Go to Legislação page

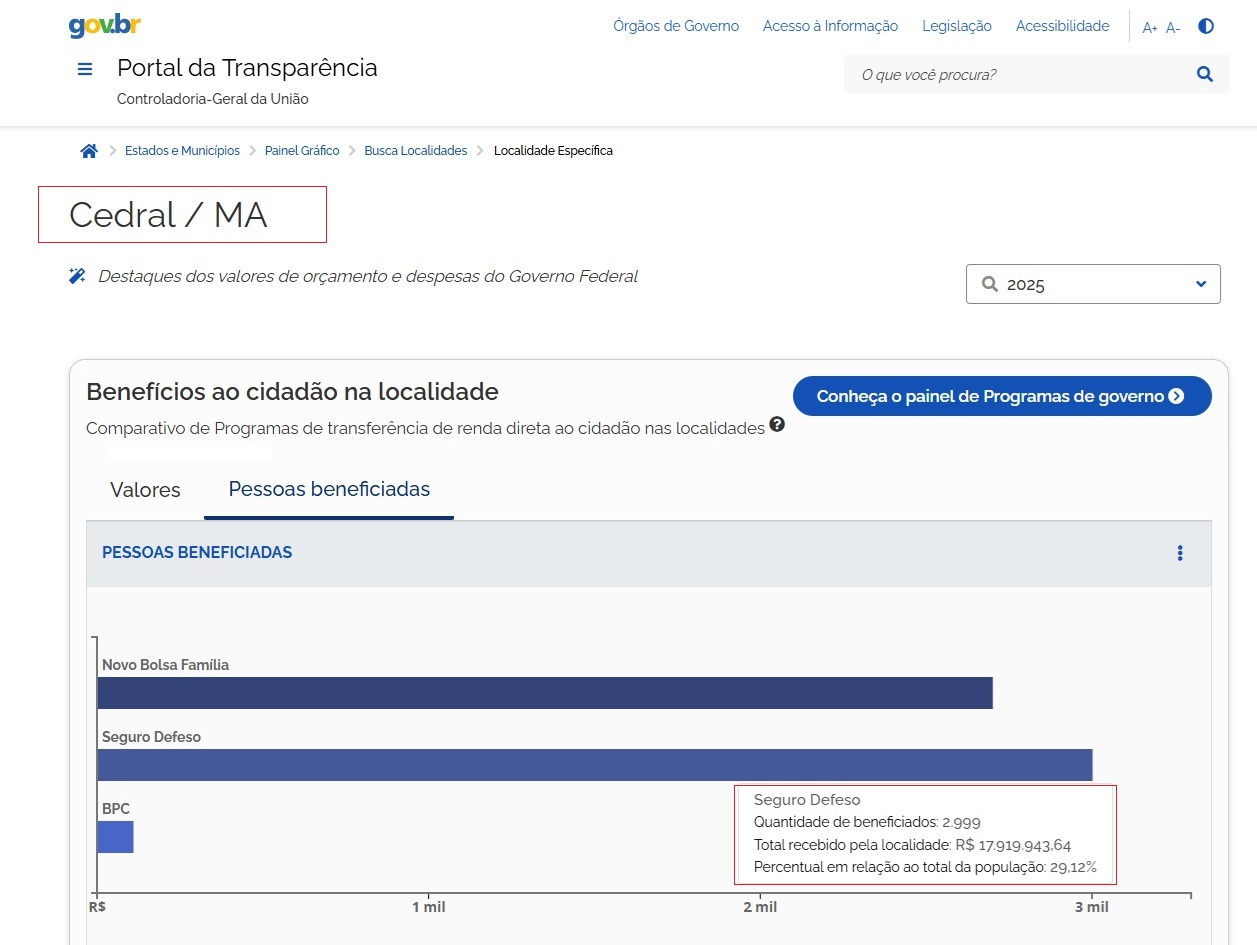956,26
